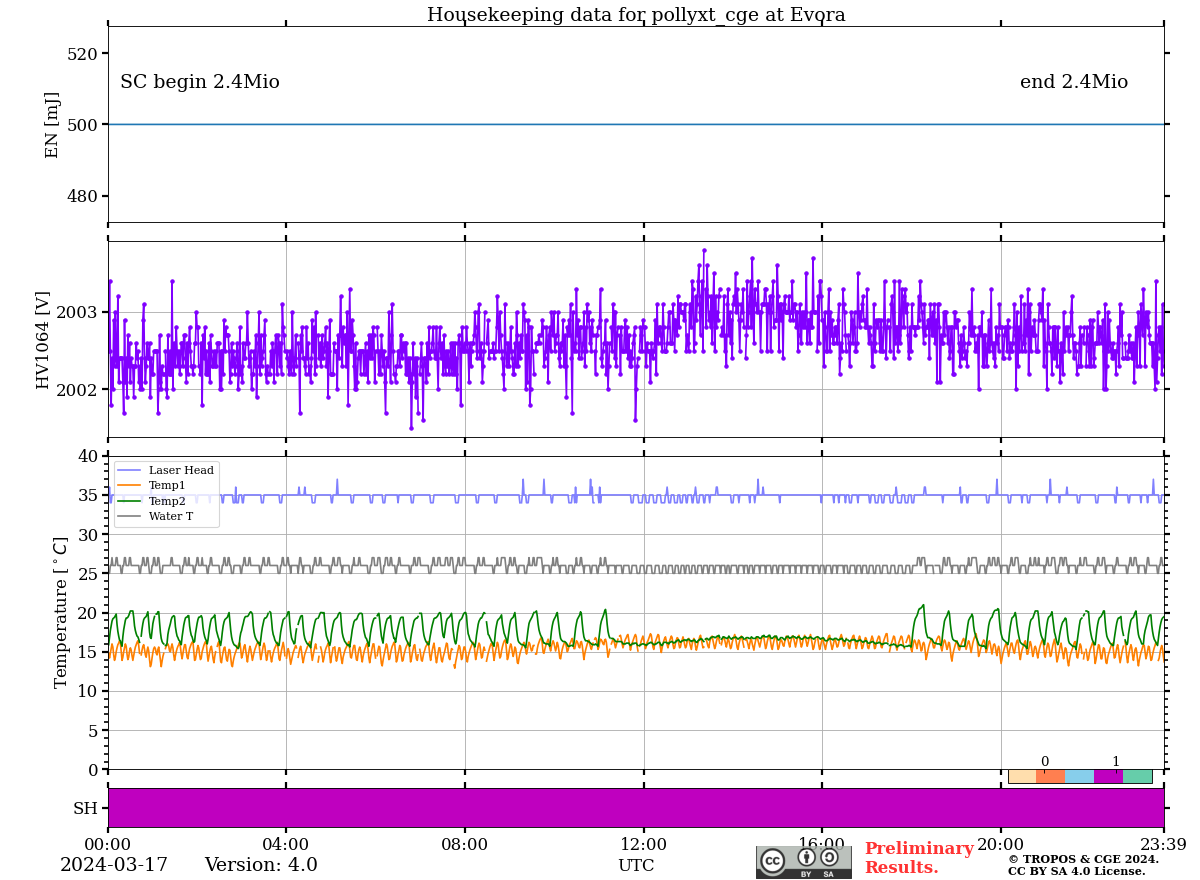This screenshot has height=880, width=1200.
Task: Click the 2002 voltage tick label
Action: [78, 390]
